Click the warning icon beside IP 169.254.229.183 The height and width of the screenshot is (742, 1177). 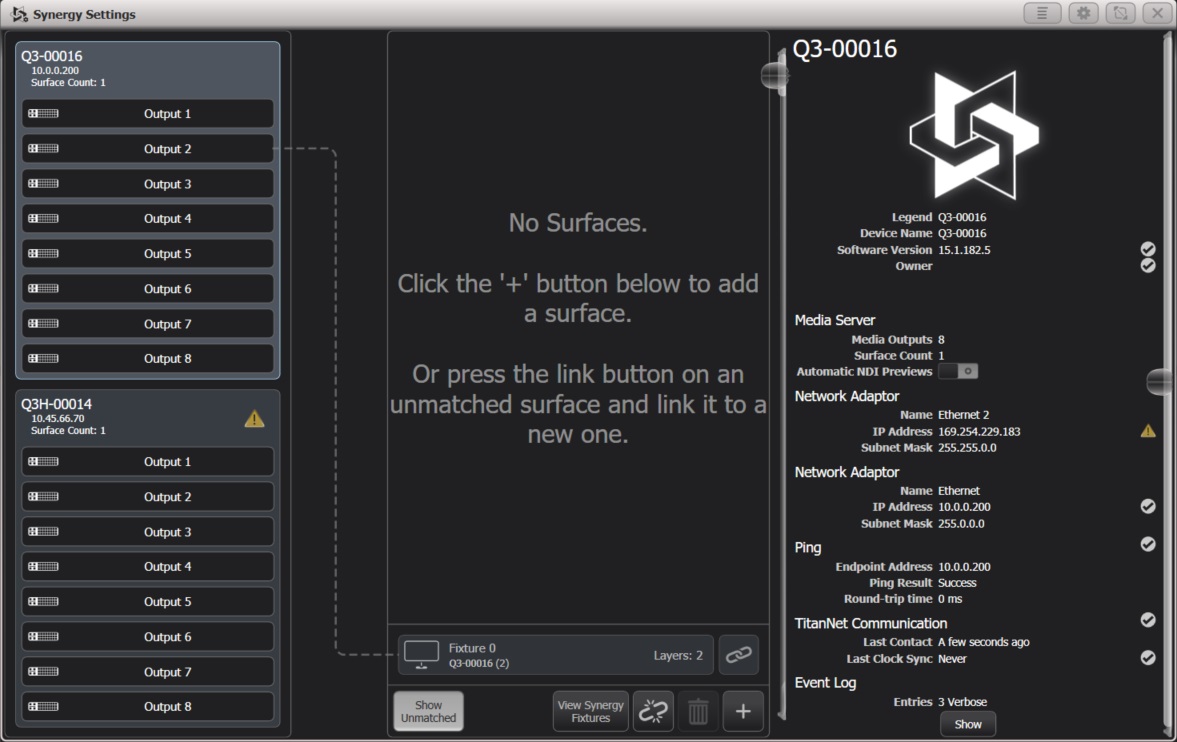coord(1148,431)
